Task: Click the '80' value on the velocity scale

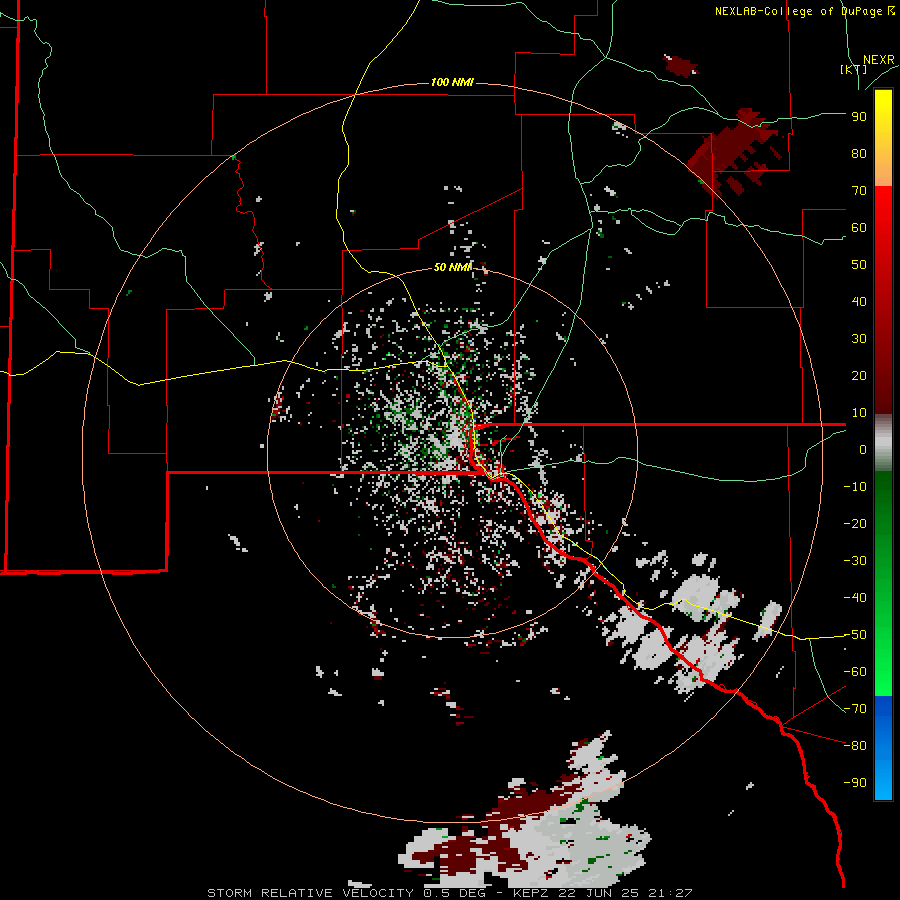Action: click(x=859, y=154)
